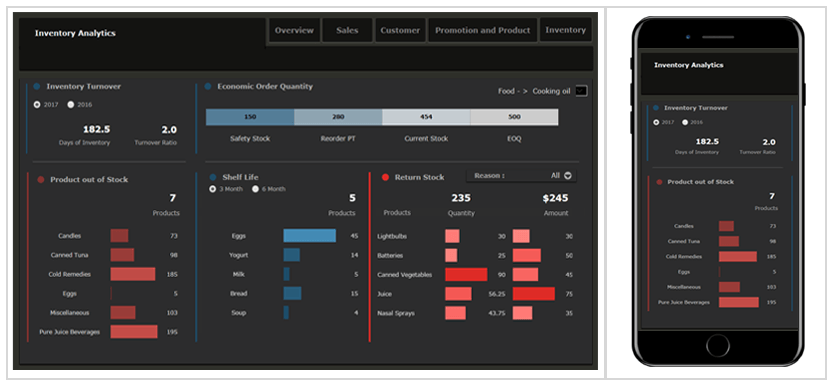Select the 3 Month shelf life option

tap(212, 189)
